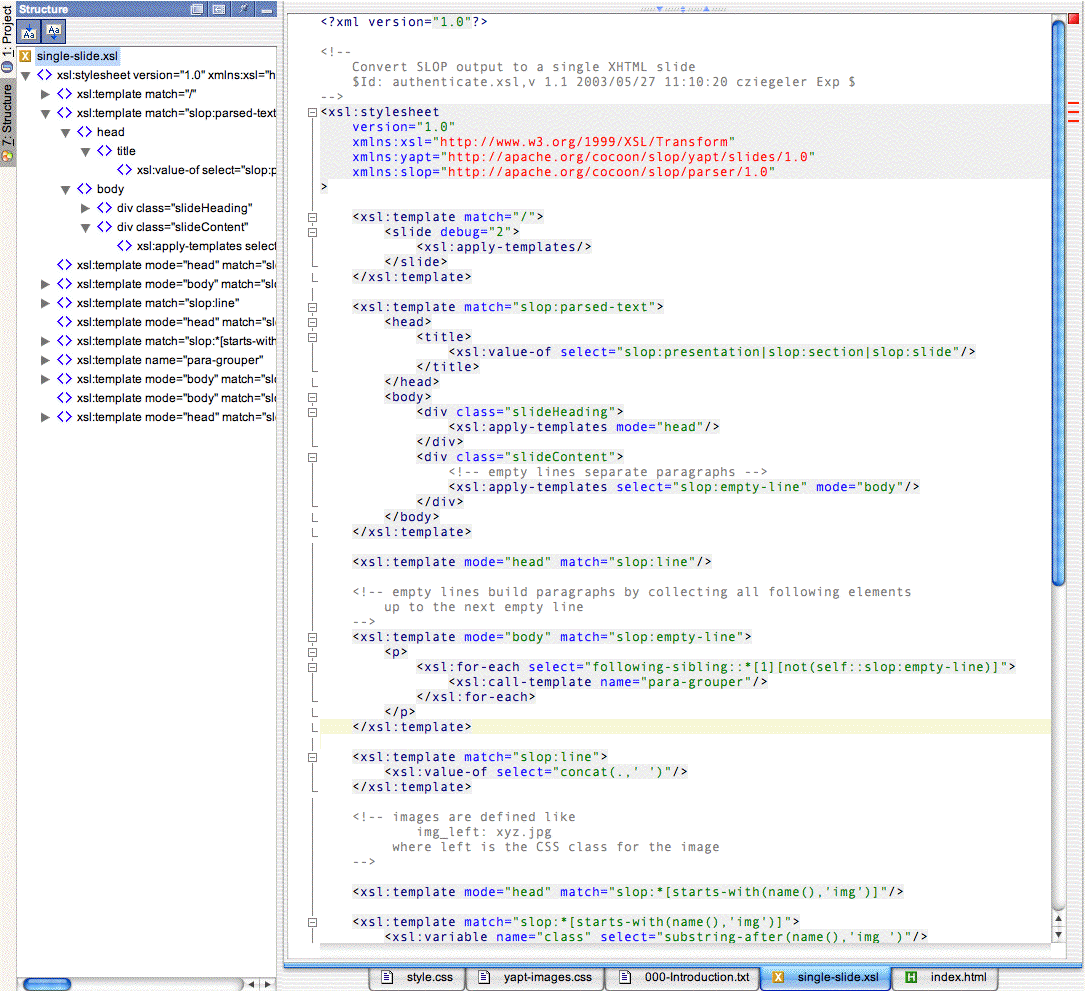1085x991 pixels.
Task: Collapse the xsl:stylesheet tree node
Action: click(26, 75)
